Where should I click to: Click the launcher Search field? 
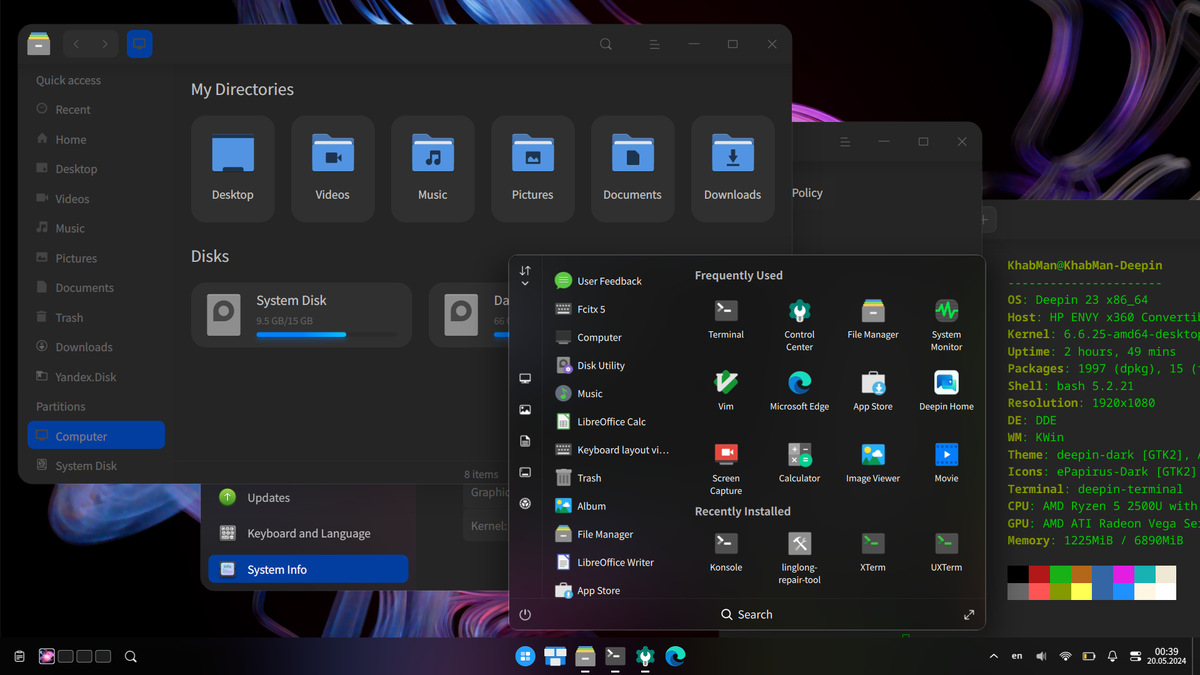point(747,615)
